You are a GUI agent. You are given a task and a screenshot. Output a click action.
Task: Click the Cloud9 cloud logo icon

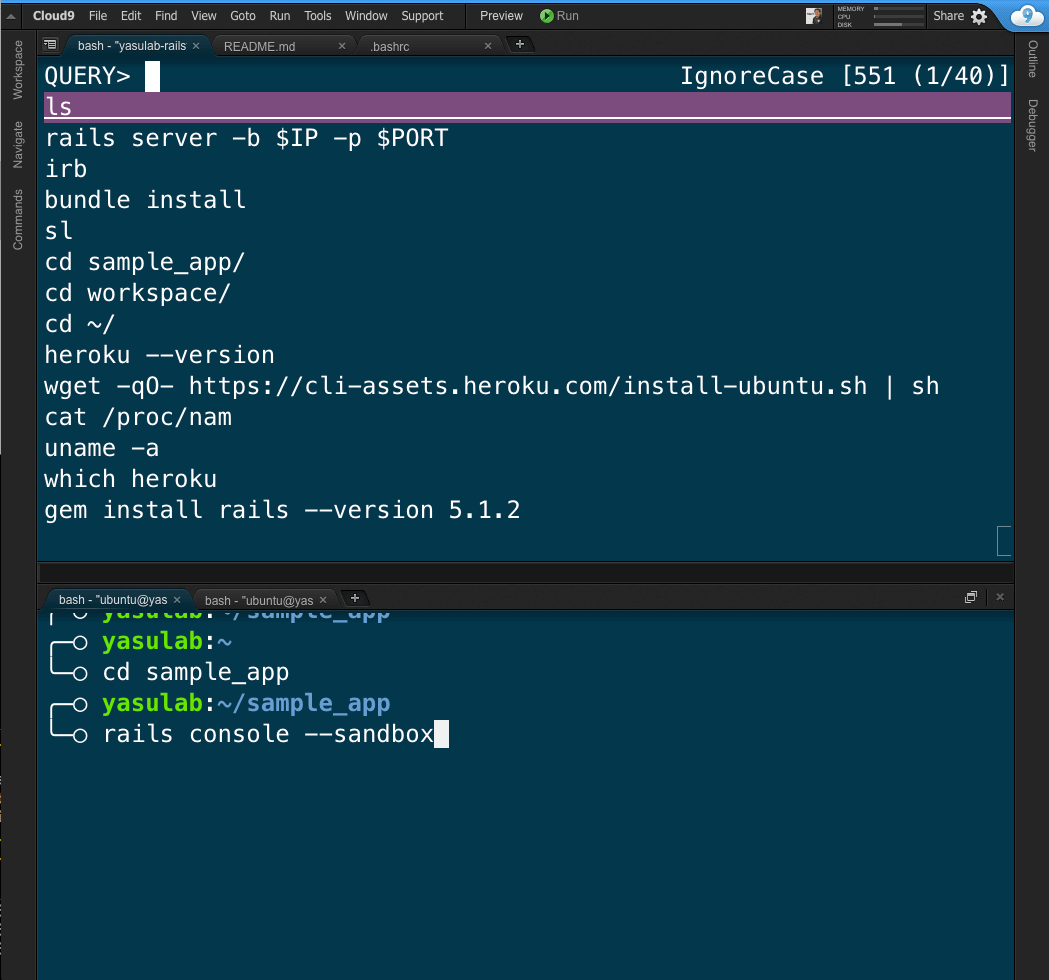click(1026, 15)
